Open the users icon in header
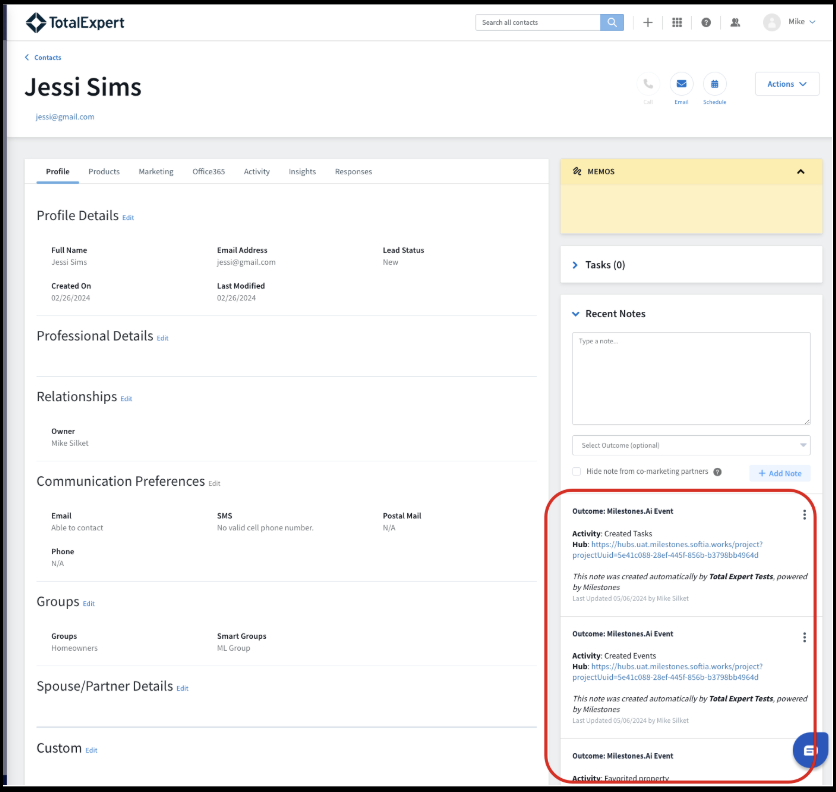This screenshot has height=792, width=836. [x=735, y=22]
